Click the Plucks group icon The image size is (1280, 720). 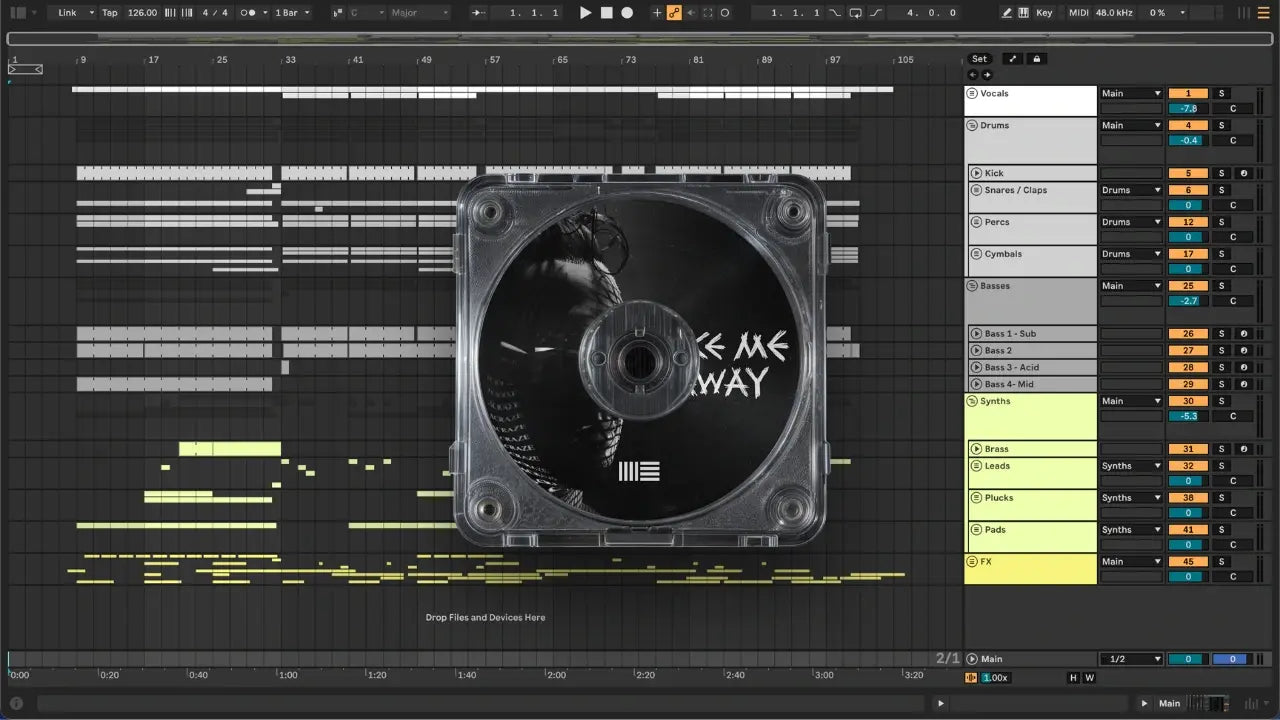coord(976,498)
